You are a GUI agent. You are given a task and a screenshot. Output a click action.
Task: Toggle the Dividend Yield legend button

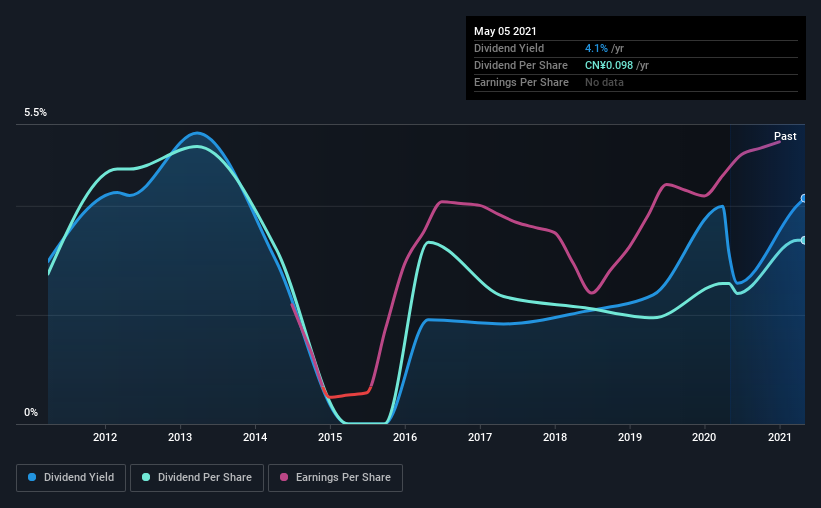[71, 478]
